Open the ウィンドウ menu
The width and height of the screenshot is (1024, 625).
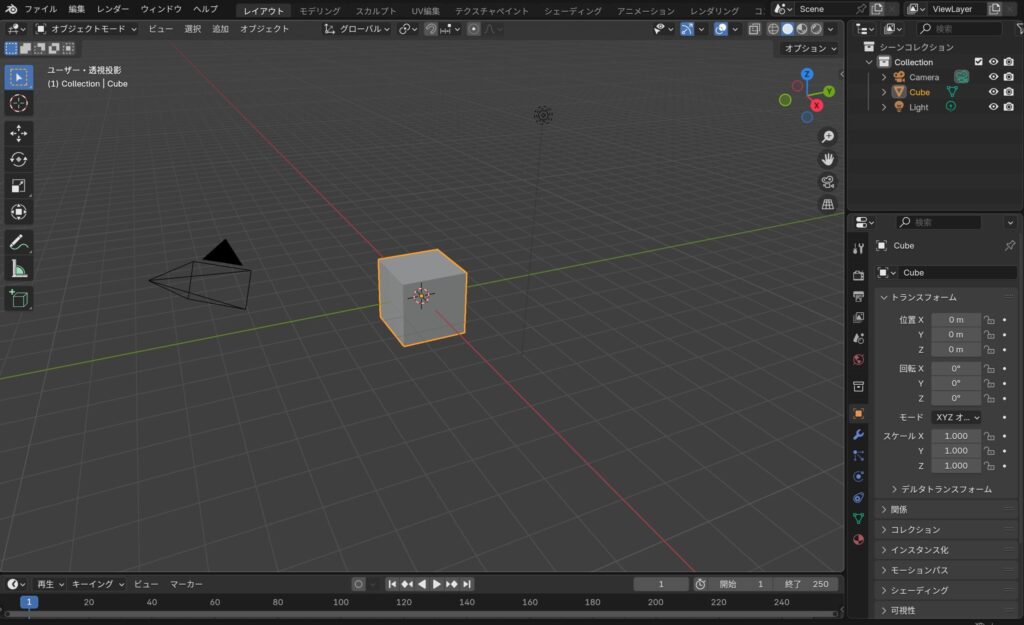(161, 9)
